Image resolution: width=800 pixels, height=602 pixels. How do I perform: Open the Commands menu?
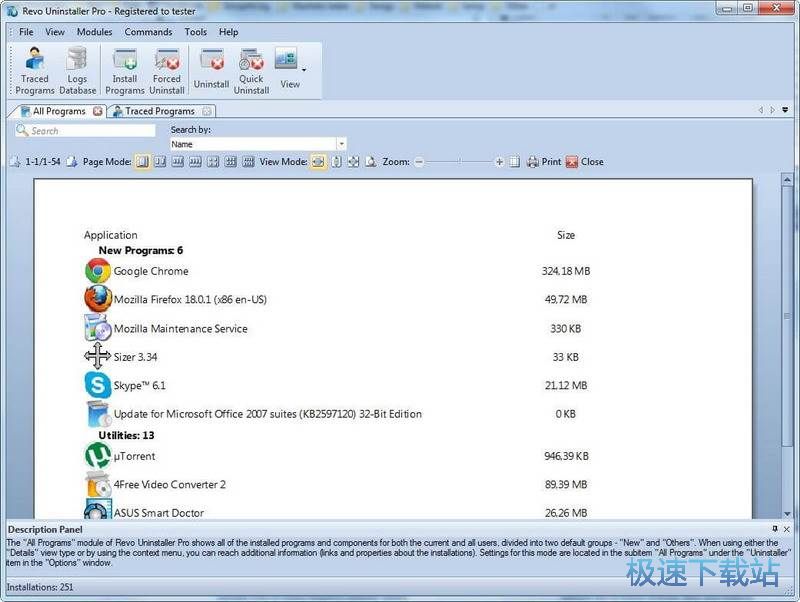pyautogui.click(x=148, y=31)
